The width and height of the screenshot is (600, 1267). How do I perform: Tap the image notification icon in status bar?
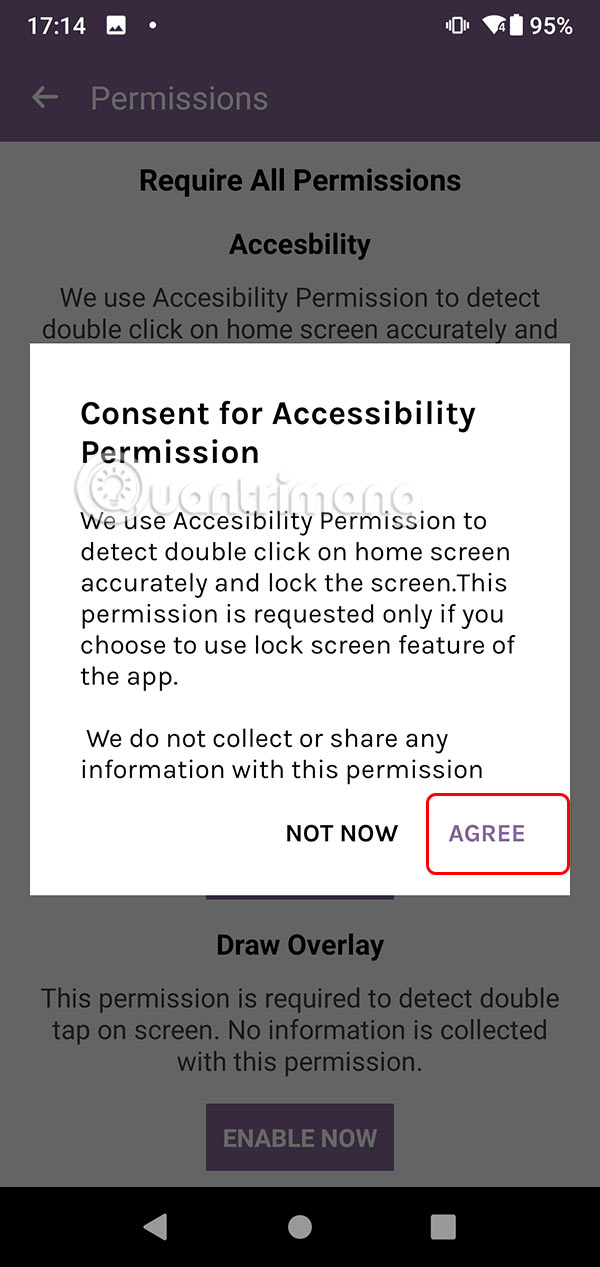click(116, 26)
